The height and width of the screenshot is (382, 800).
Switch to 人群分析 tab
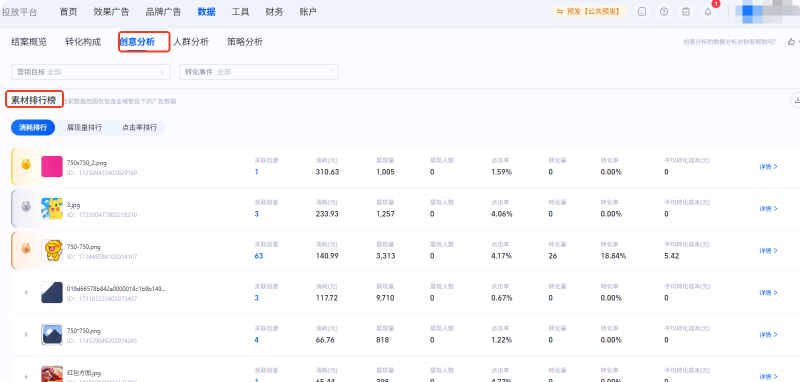(x=191, y=42)
